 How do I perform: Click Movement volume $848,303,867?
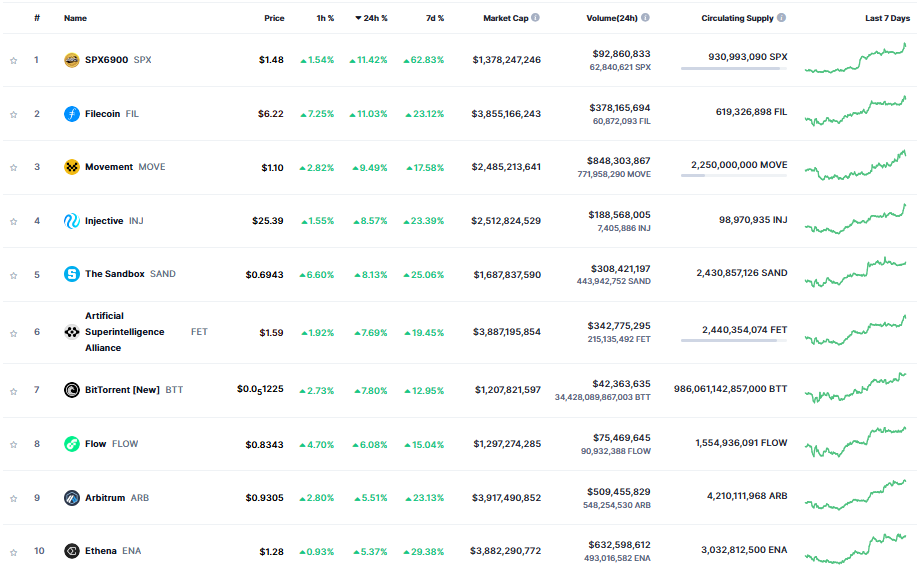(x=619, y=161)
